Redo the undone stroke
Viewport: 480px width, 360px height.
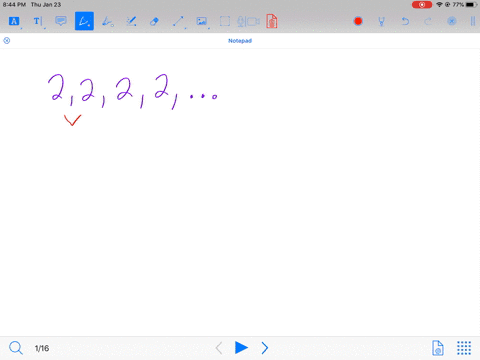(428, 21)
